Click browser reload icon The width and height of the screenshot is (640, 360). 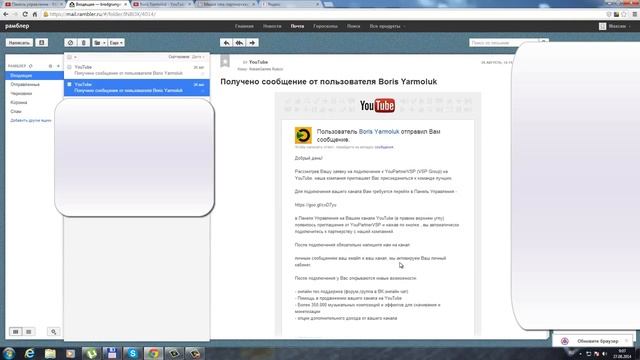(x=25, y=14)
